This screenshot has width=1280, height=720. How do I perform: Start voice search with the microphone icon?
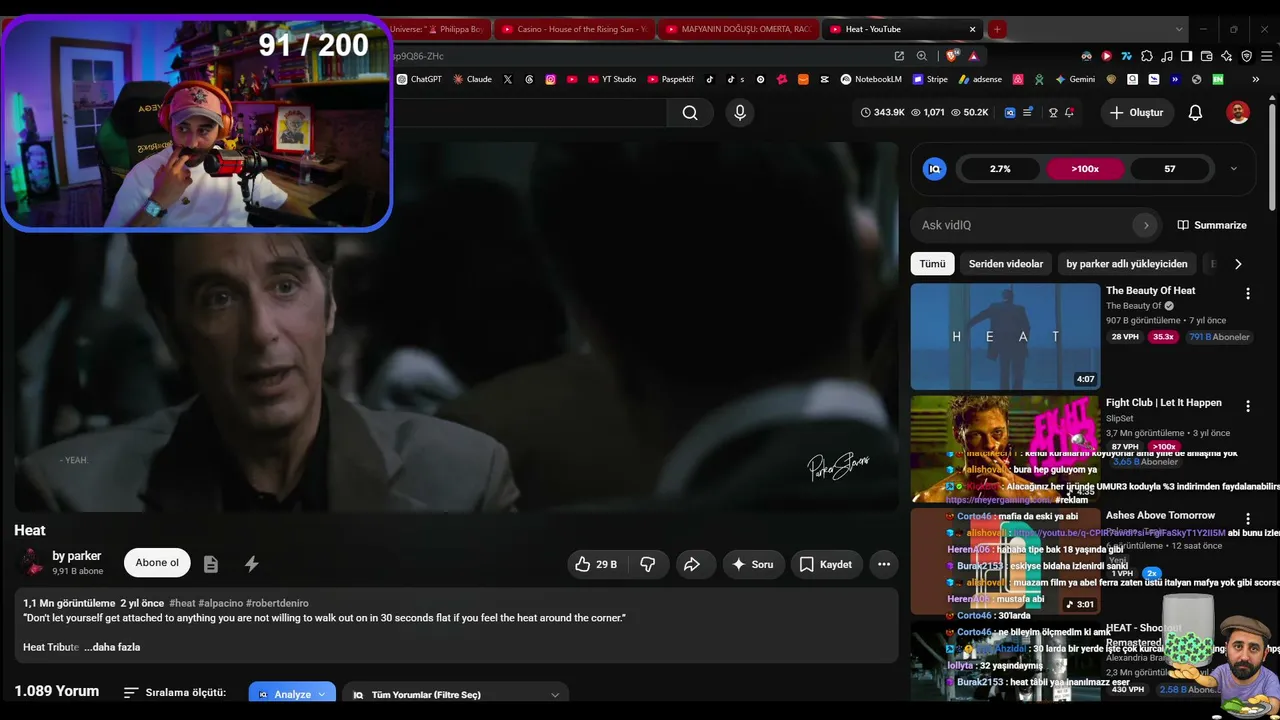pos(740,113)
